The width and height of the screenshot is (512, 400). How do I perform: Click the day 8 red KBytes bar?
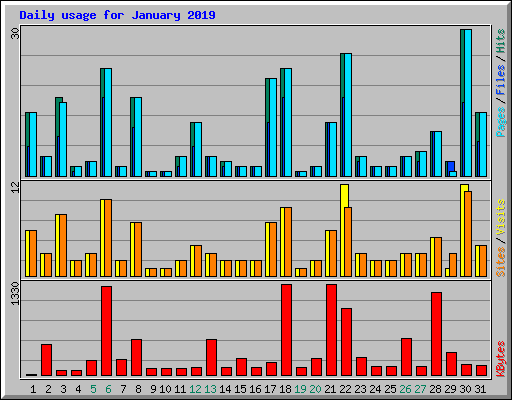136,358
